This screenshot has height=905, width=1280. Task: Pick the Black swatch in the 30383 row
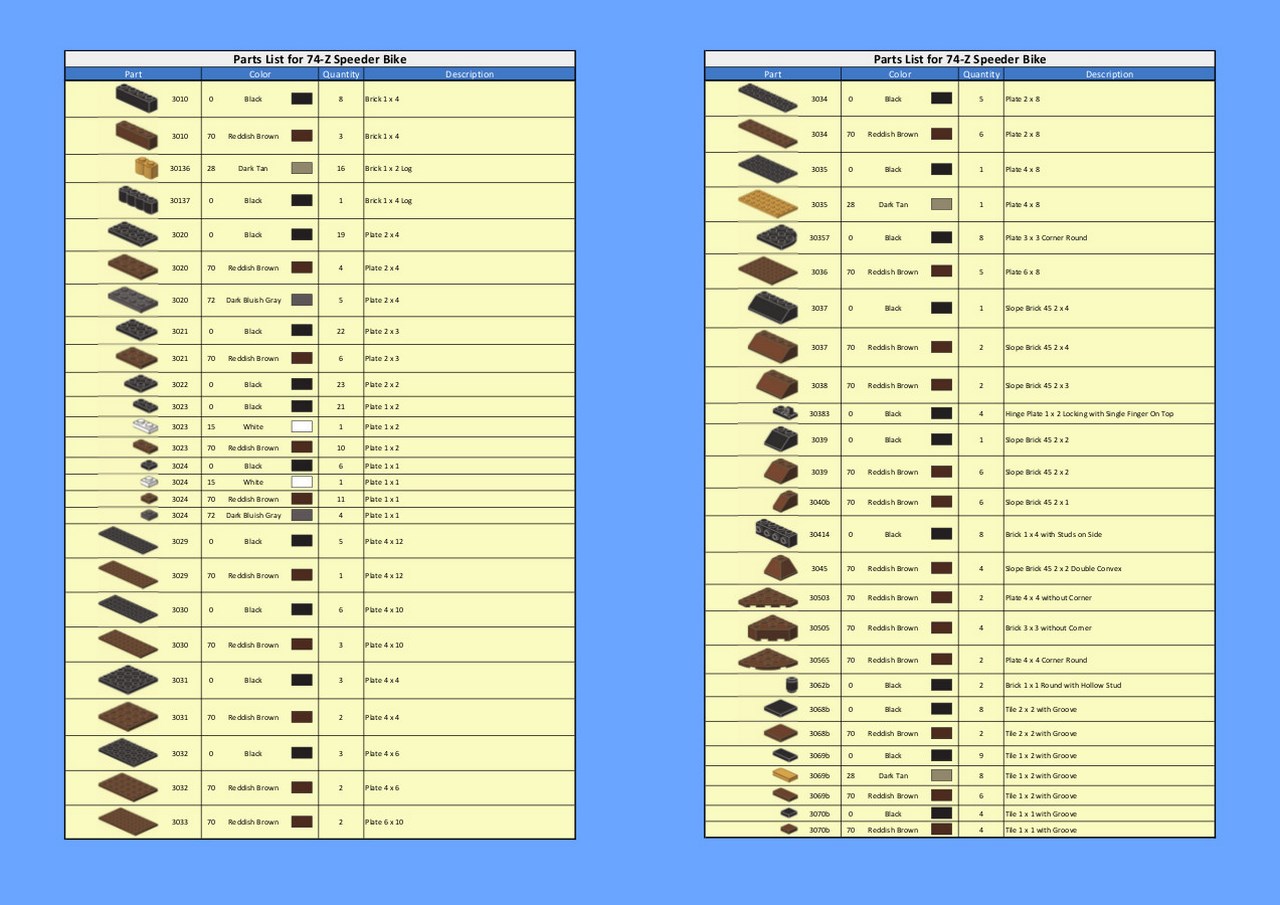click(941, 413)
